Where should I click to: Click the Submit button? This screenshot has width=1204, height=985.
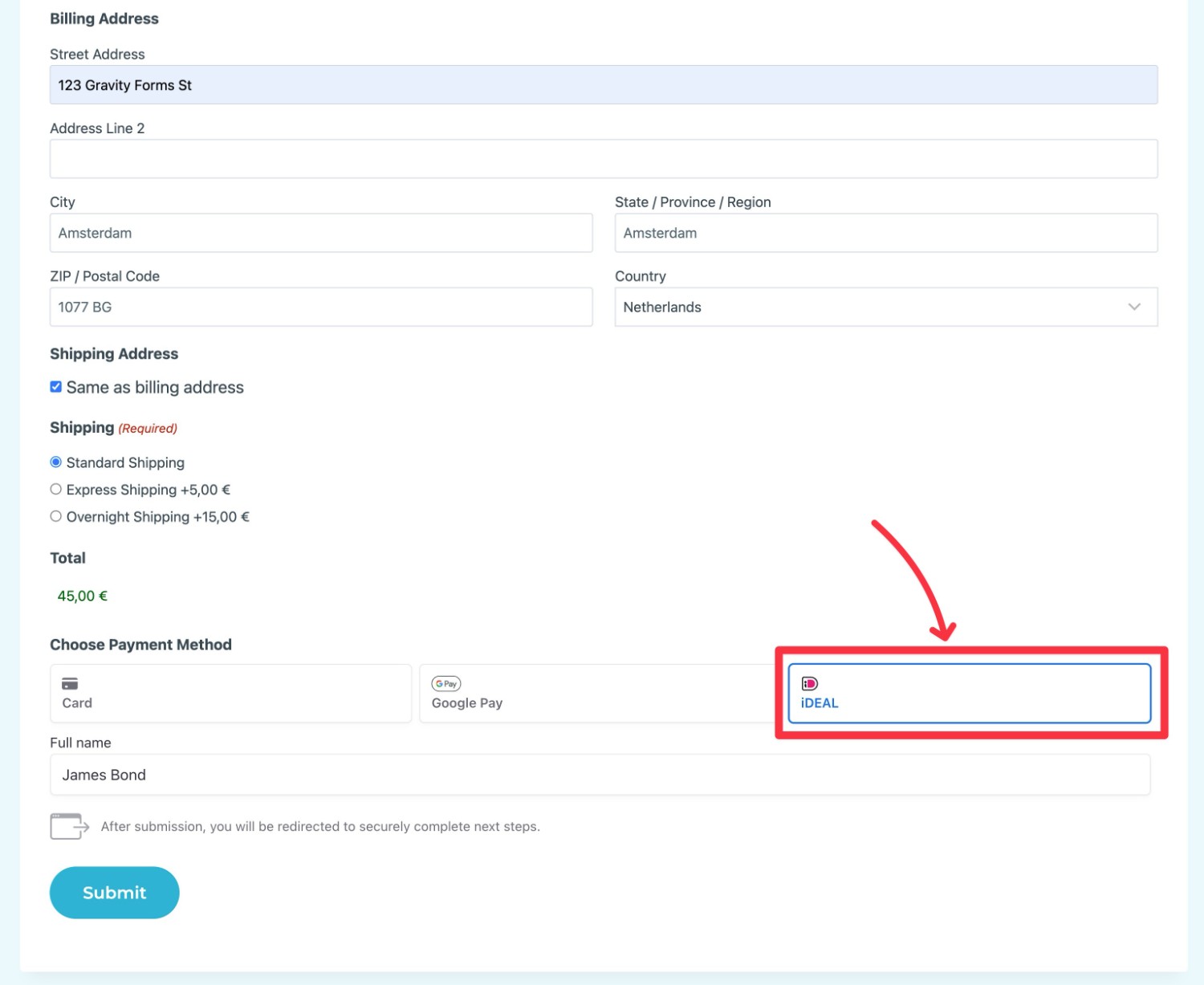[115, 893]
